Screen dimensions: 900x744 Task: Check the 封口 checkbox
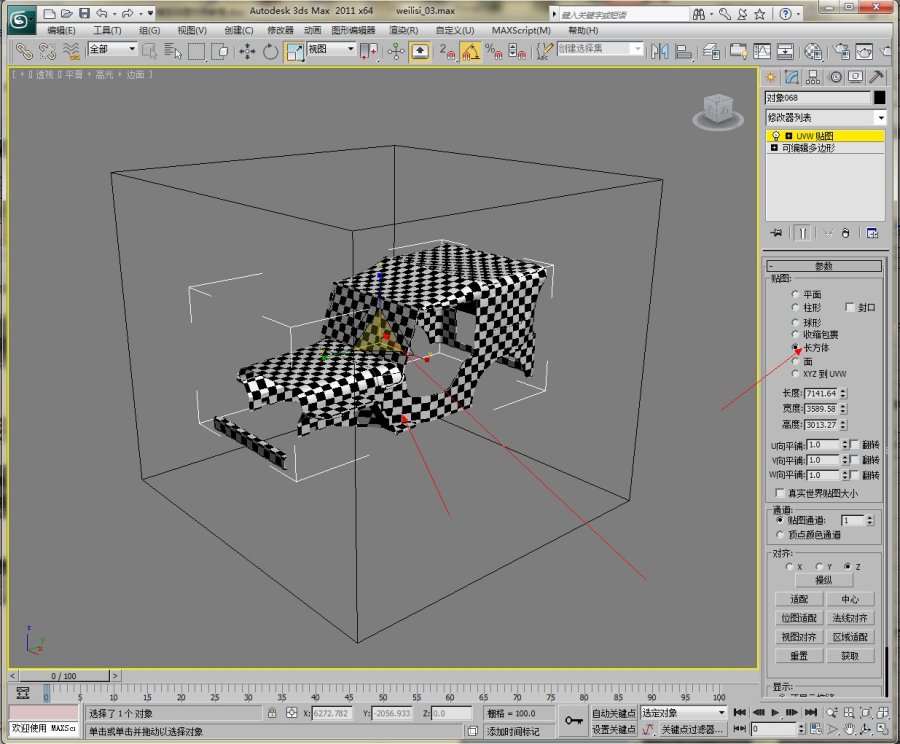point(850,308)
